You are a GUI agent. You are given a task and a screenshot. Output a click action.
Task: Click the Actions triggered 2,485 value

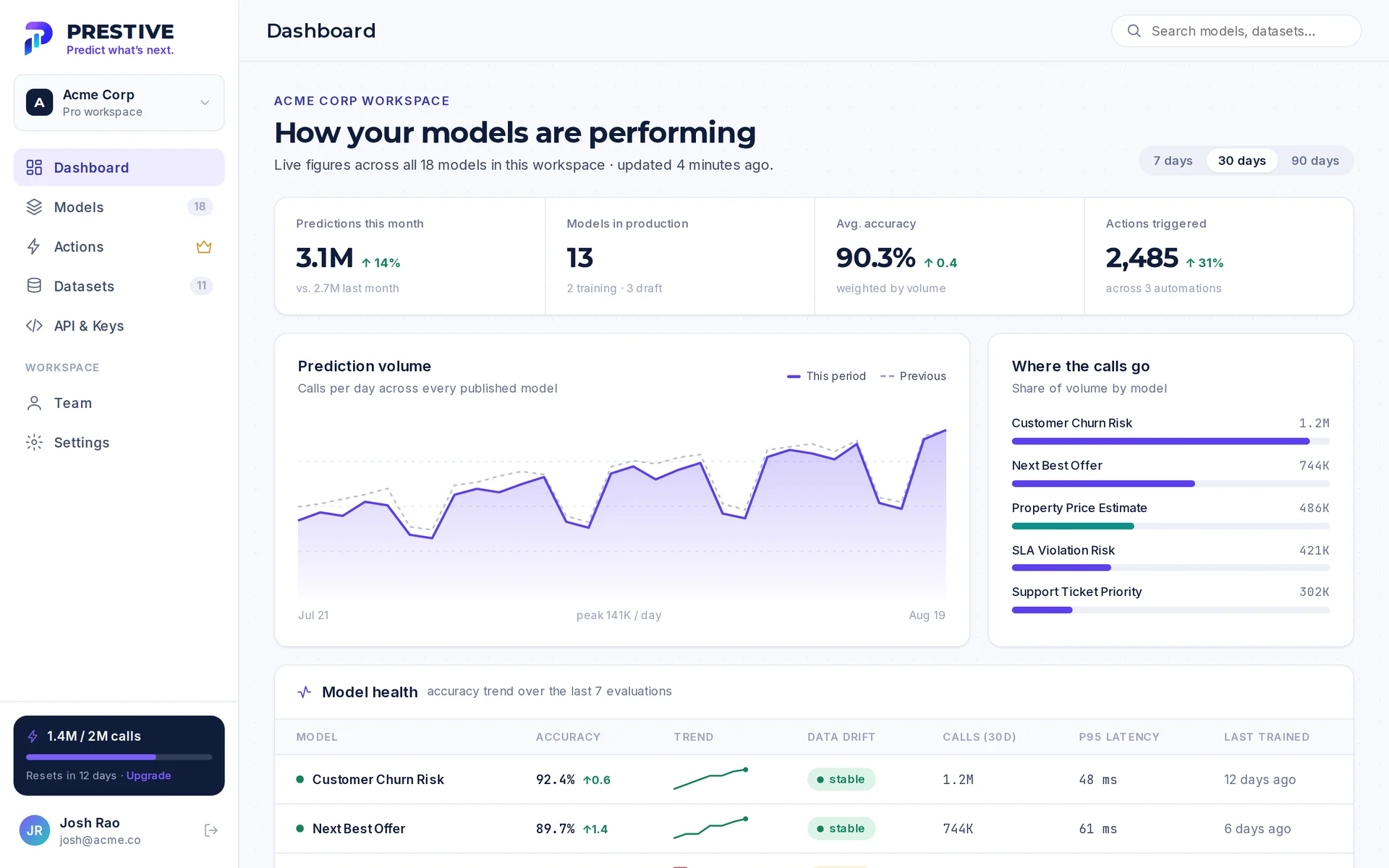tap(1142, 258)
